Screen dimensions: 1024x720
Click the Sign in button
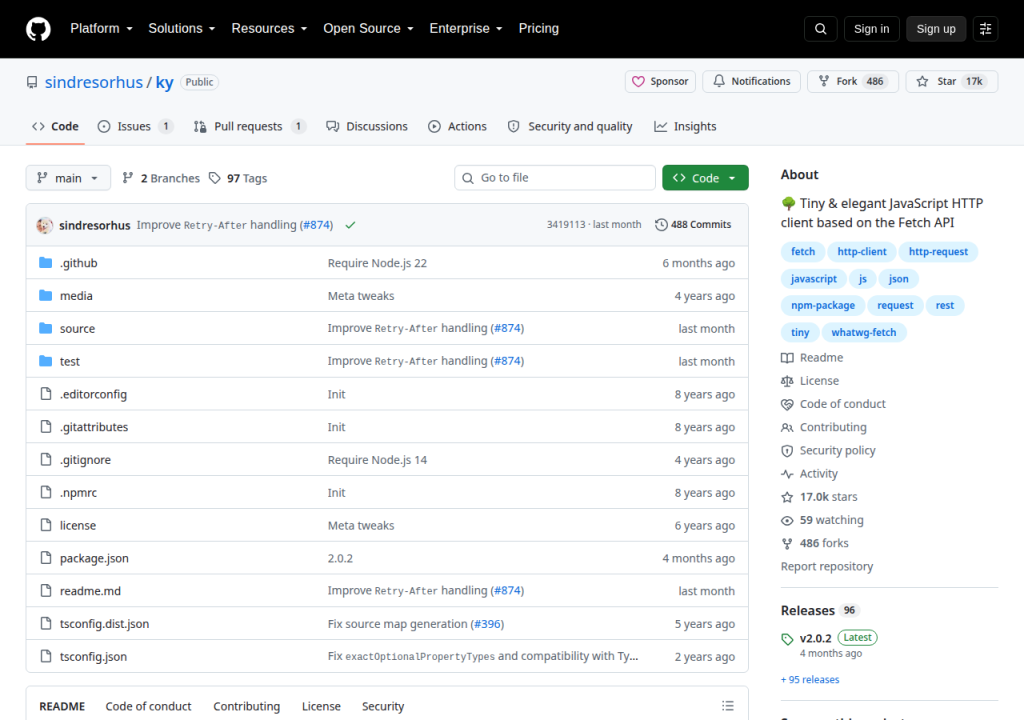click(x=871, y=29)
